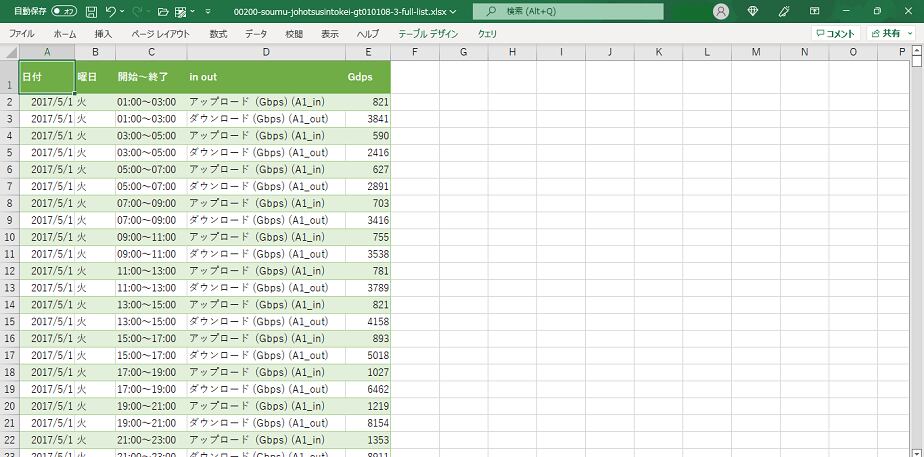Click the Save floppy disk icon

click(x=91, y=11)
